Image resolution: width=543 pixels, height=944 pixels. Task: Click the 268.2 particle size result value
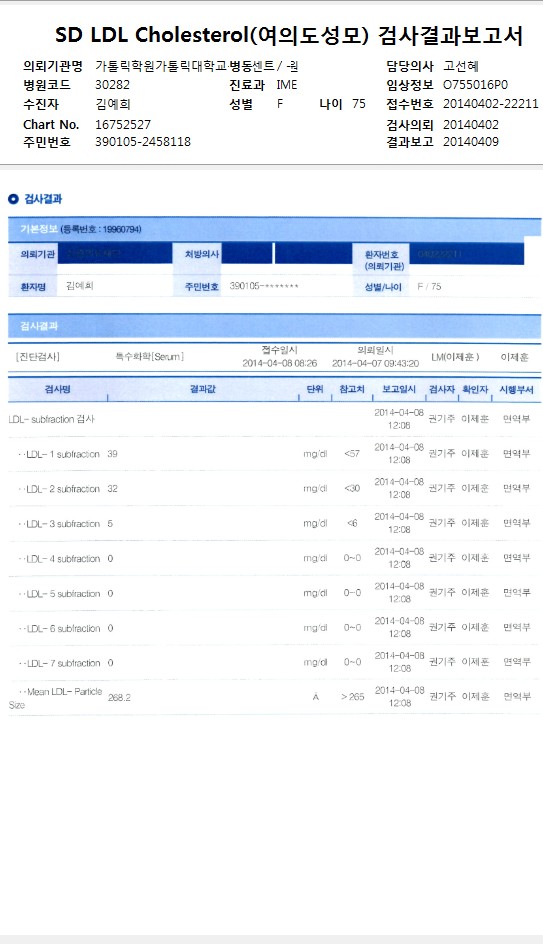tap(119, 698)
